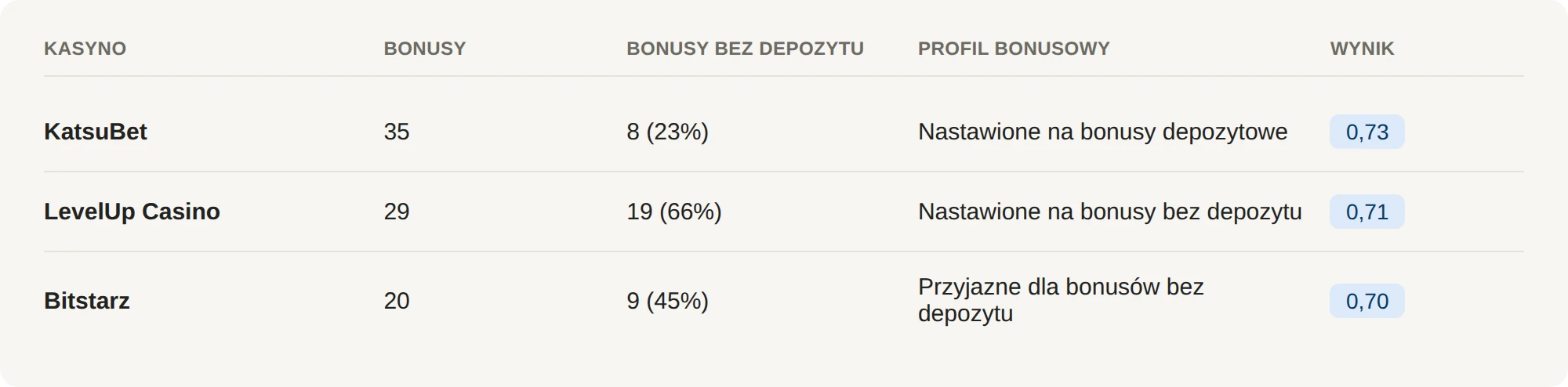The width and height of the screenshot is (1568, 387).
Task: Click the 0,70 score badge
Action: coord(1367,301)
